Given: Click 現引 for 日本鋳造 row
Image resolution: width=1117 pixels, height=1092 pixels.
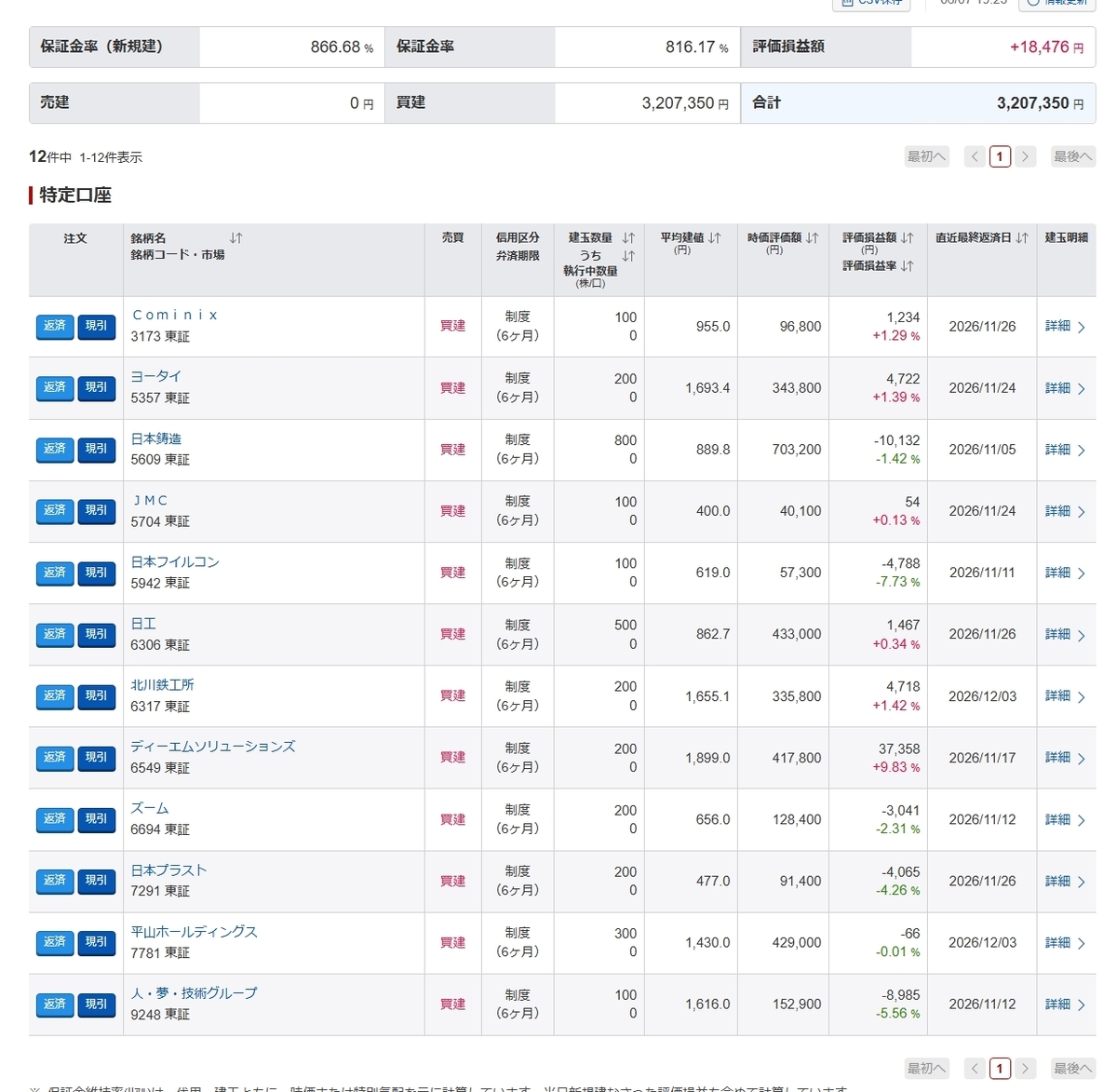Looking at the screenshot, I should click(97, 450).
